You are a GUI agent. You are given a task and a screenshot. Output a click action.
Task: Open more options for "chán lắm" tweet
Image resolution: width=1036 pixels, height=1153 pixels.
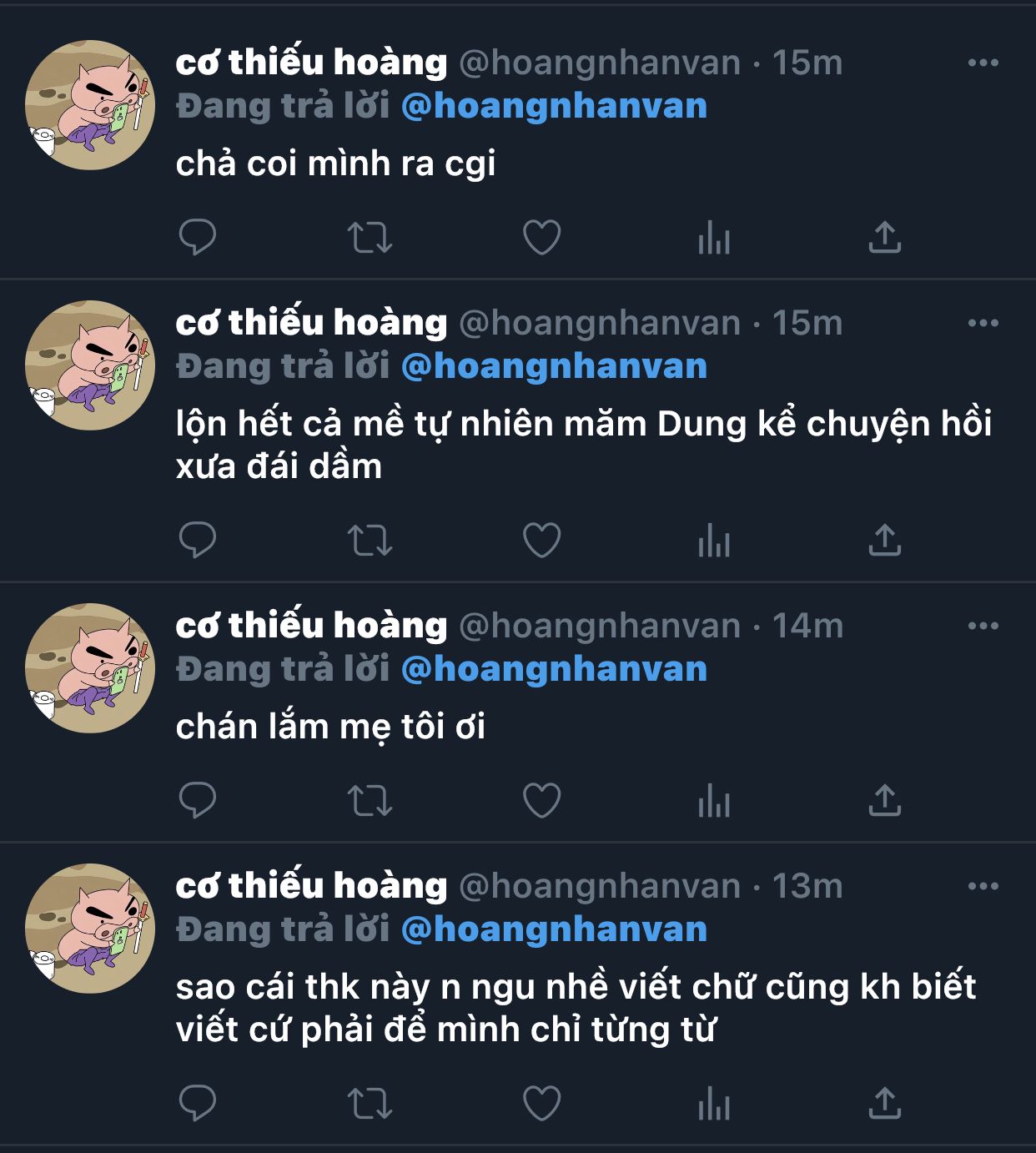click(983, 626)
